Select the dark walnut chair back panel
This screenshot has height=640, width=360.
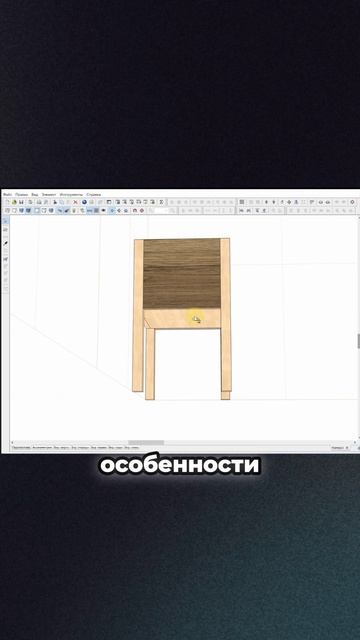coord(182,273)
